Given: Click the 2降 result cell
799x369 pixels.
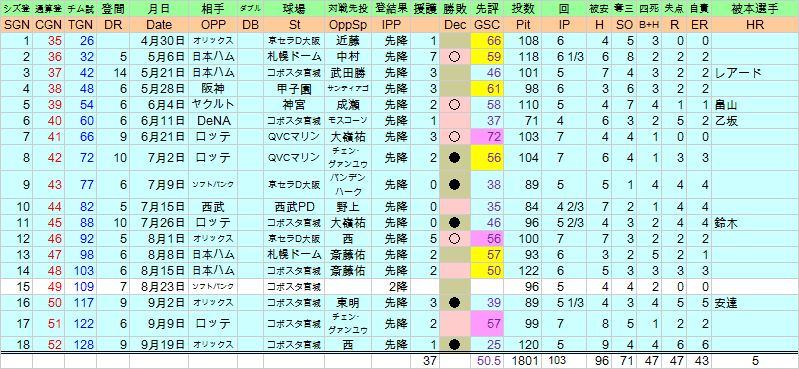Looking at the screenshot, I should pos(392,287).
